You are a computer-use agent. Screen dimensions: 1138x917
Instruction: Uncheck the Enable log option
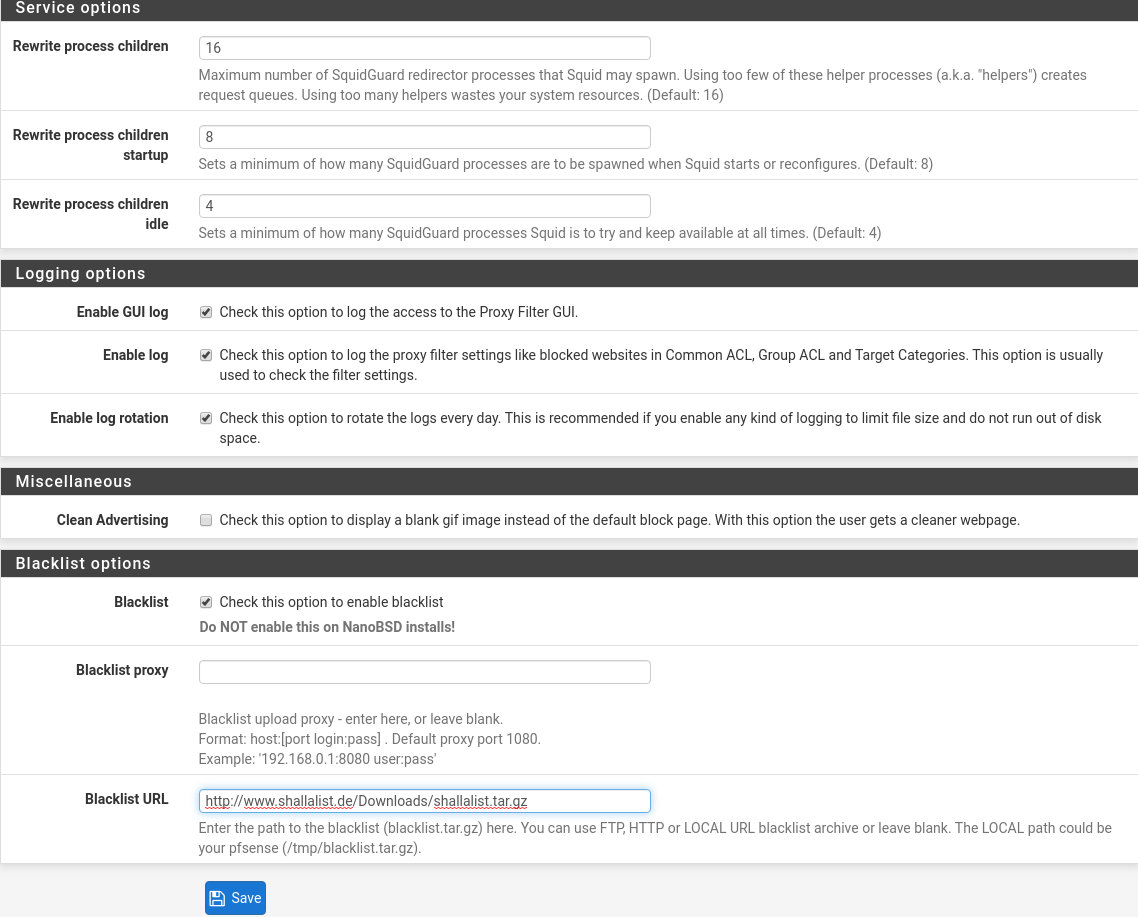point(206,354)
